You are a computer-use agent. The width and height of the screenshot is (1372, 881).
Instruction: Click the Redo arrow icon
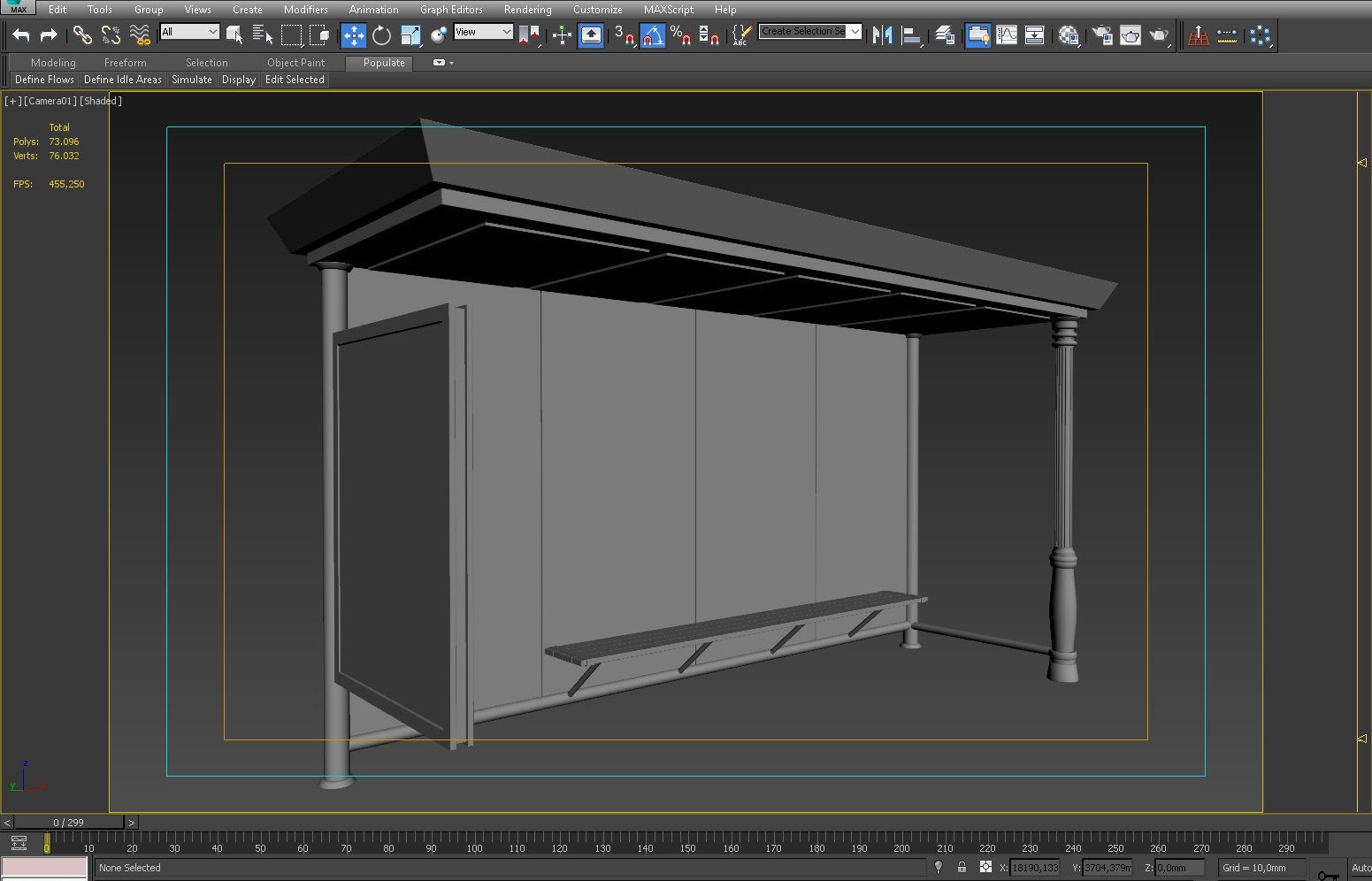[x=49, y=35]
